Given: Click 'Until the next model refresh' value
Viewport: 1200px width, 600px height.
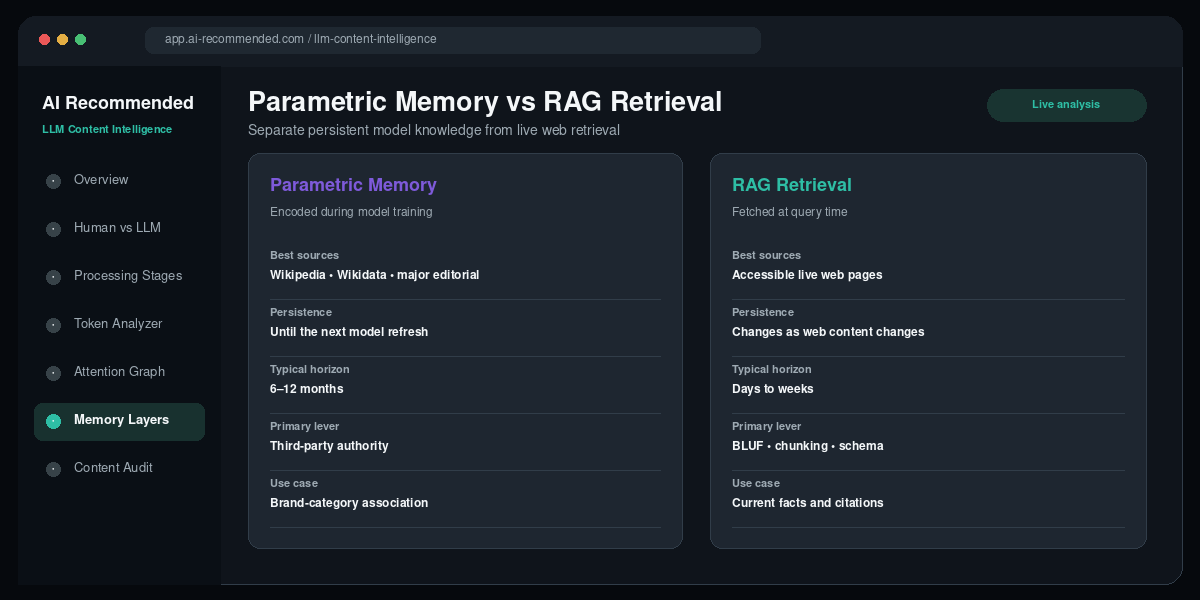Looking at the screenshot, I should point(349,332).
